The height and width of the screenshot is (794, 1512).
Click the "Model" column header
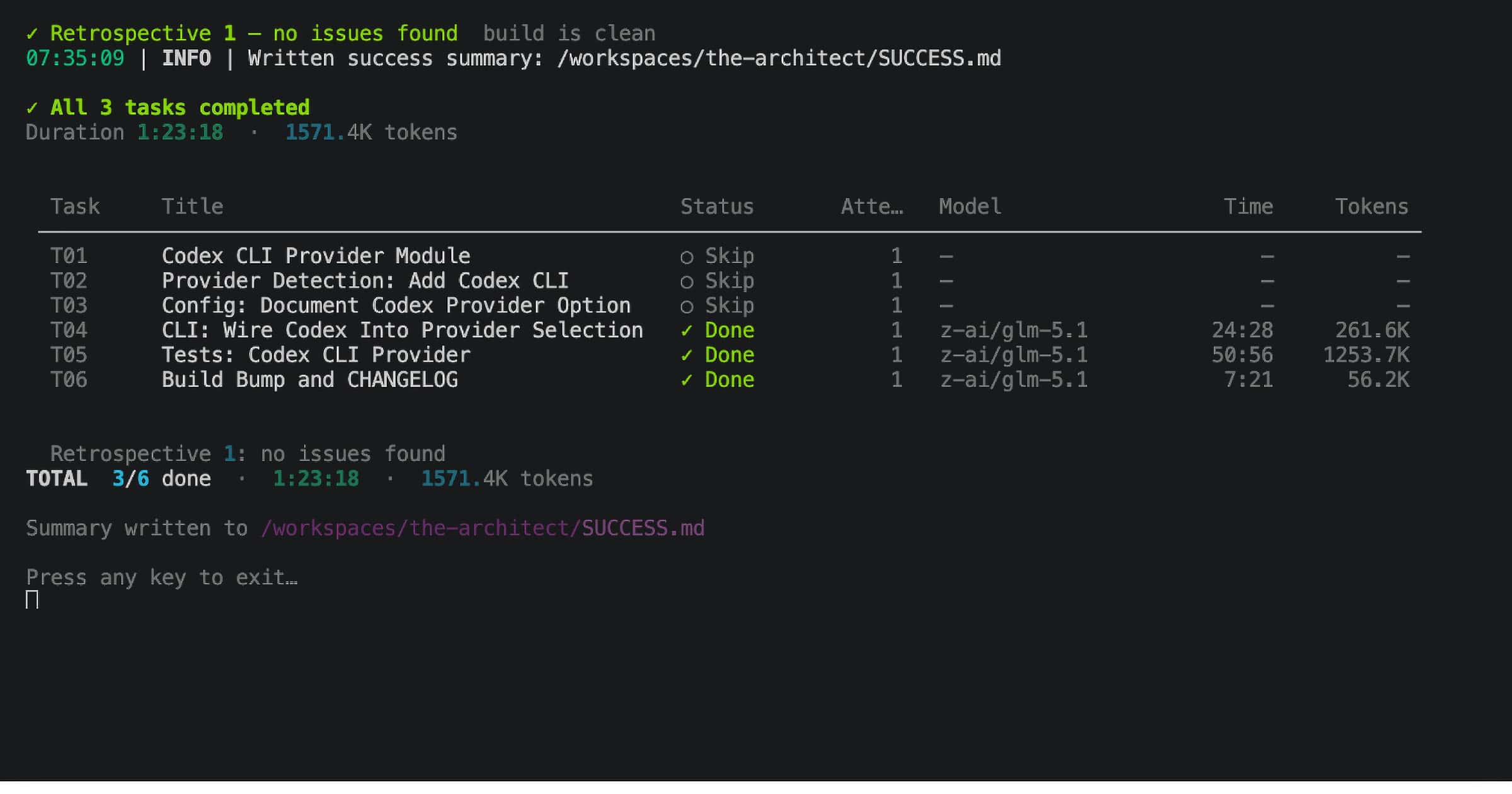tap(970, 207)
